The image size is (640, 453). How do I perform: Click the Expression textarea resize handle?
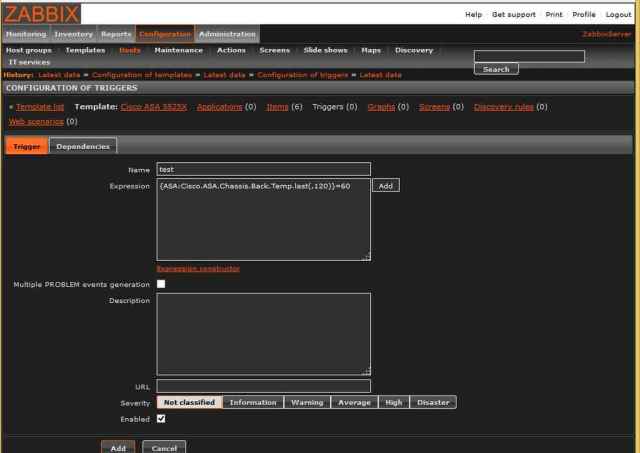pyautogui.click(x=367, y=256)
